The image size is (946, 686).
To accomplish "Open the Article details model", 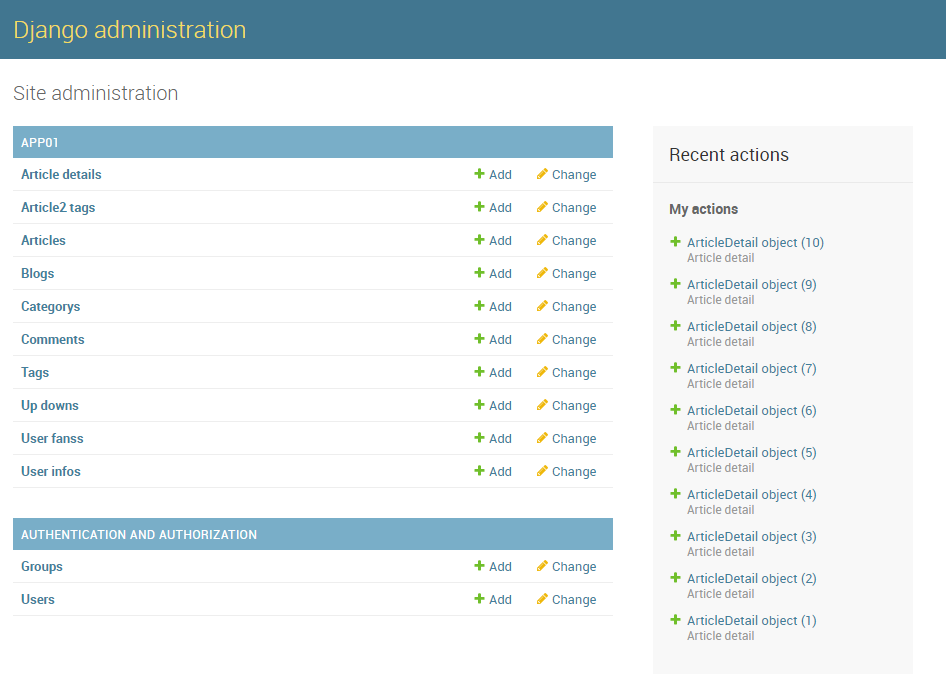I will (61, 174).
